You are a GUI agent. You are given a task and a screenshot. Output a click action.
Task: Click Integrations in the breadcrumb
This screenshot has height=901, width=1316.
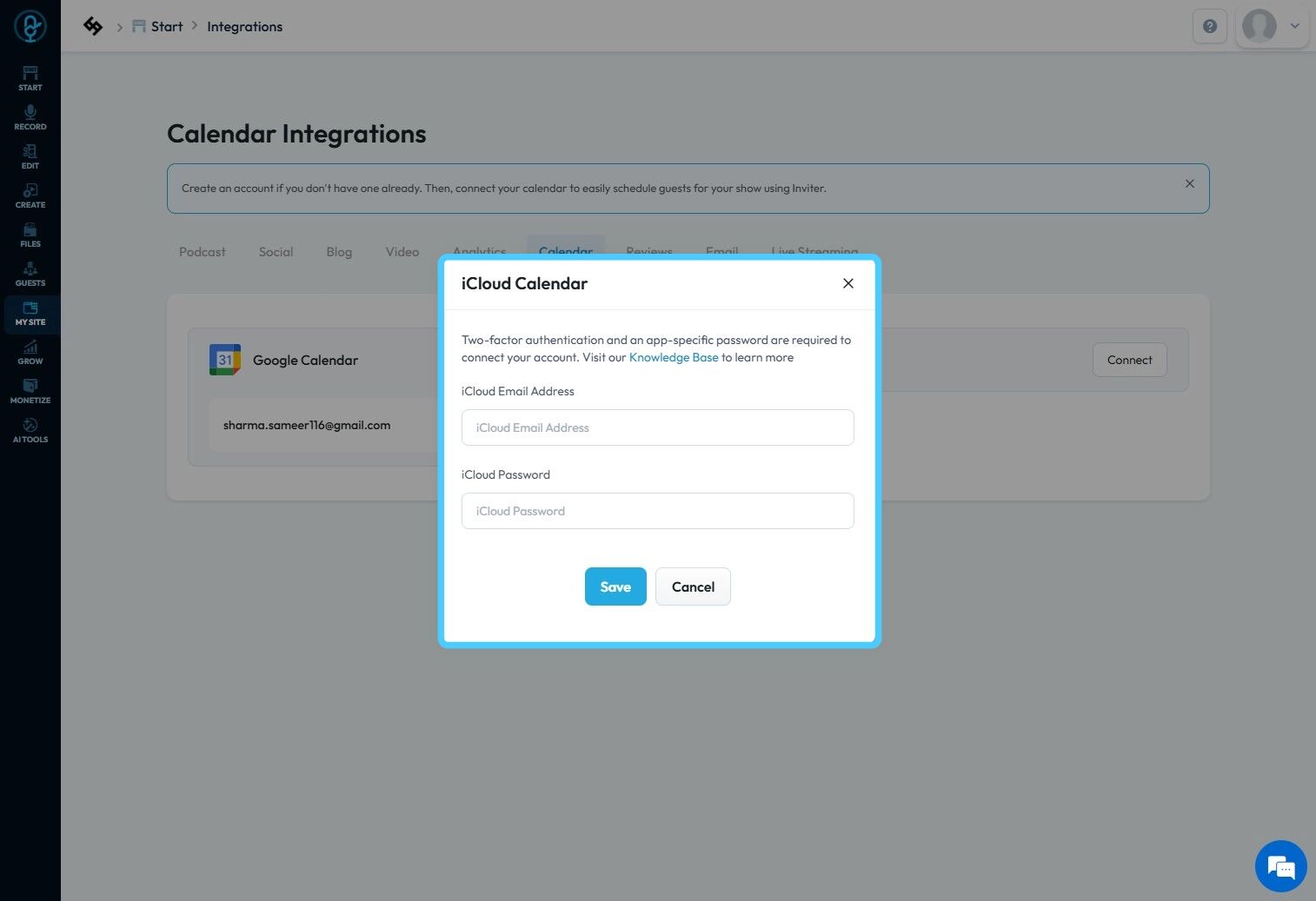coord(245,27)
